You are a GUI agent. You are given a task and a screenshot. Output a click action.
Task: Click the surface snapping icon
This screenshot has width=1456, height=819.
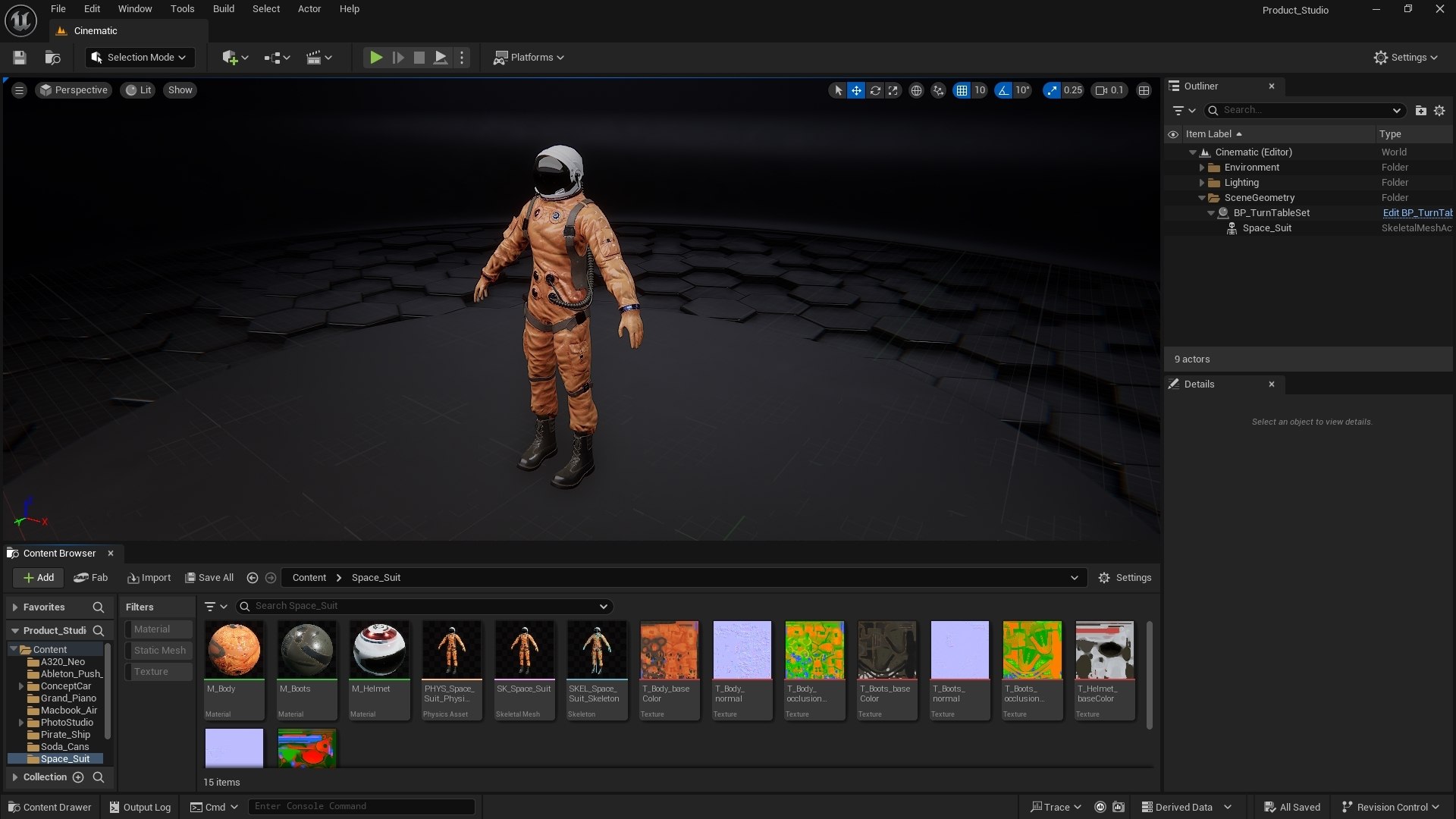coord(938,90)
